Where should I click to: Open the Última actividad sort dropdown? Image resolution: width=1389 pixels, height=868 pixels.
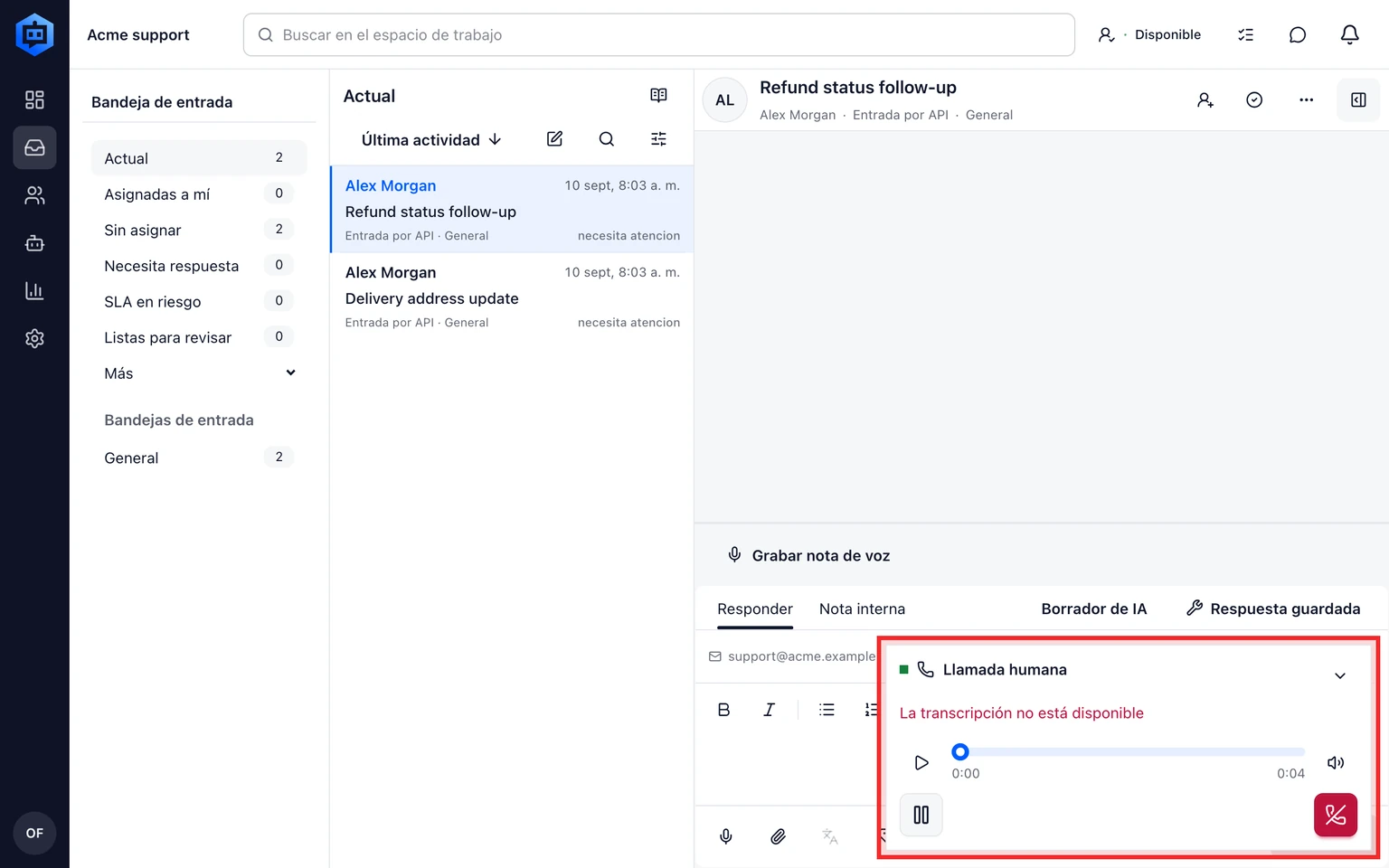pyautogui.click(x=431, y=140)
